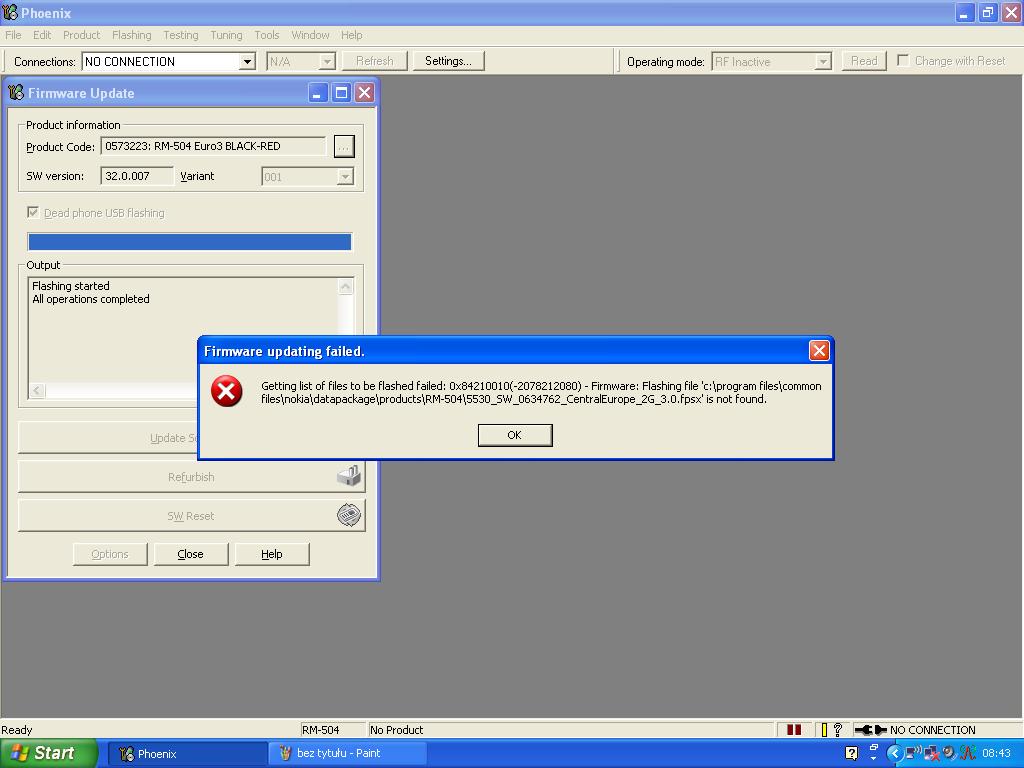1024x768 pixels.
Task: Click the Settings... button in the toolbar
Action: (x=448, y=61)
